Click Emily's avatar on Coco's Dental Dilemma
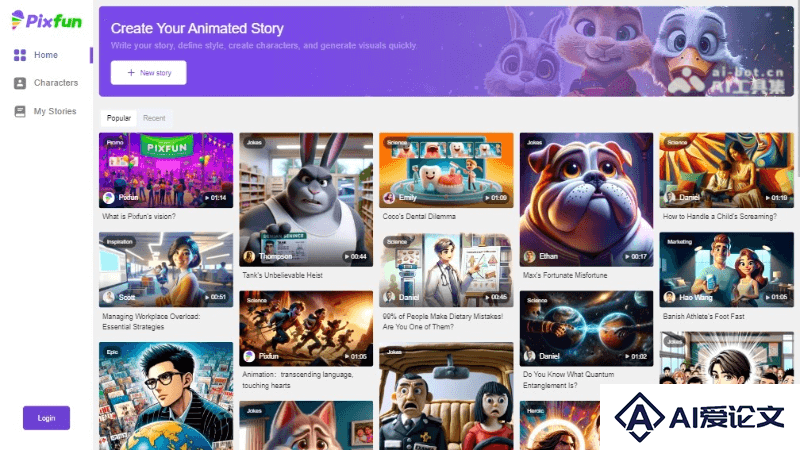800x450 pixels. (389, 197)
